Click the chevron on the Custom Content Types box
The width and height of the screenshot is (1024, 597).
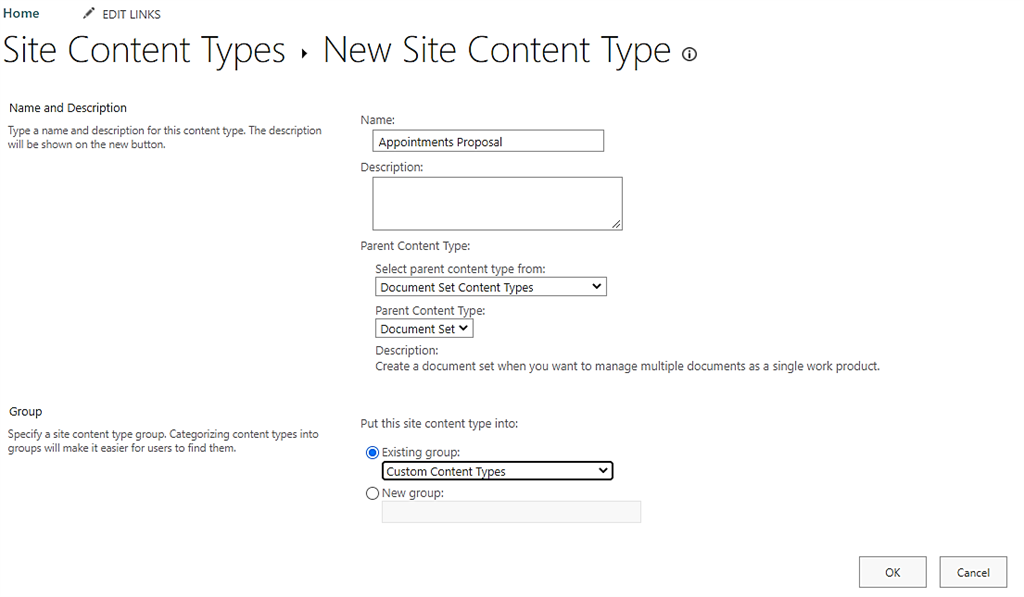coord(605,470)
